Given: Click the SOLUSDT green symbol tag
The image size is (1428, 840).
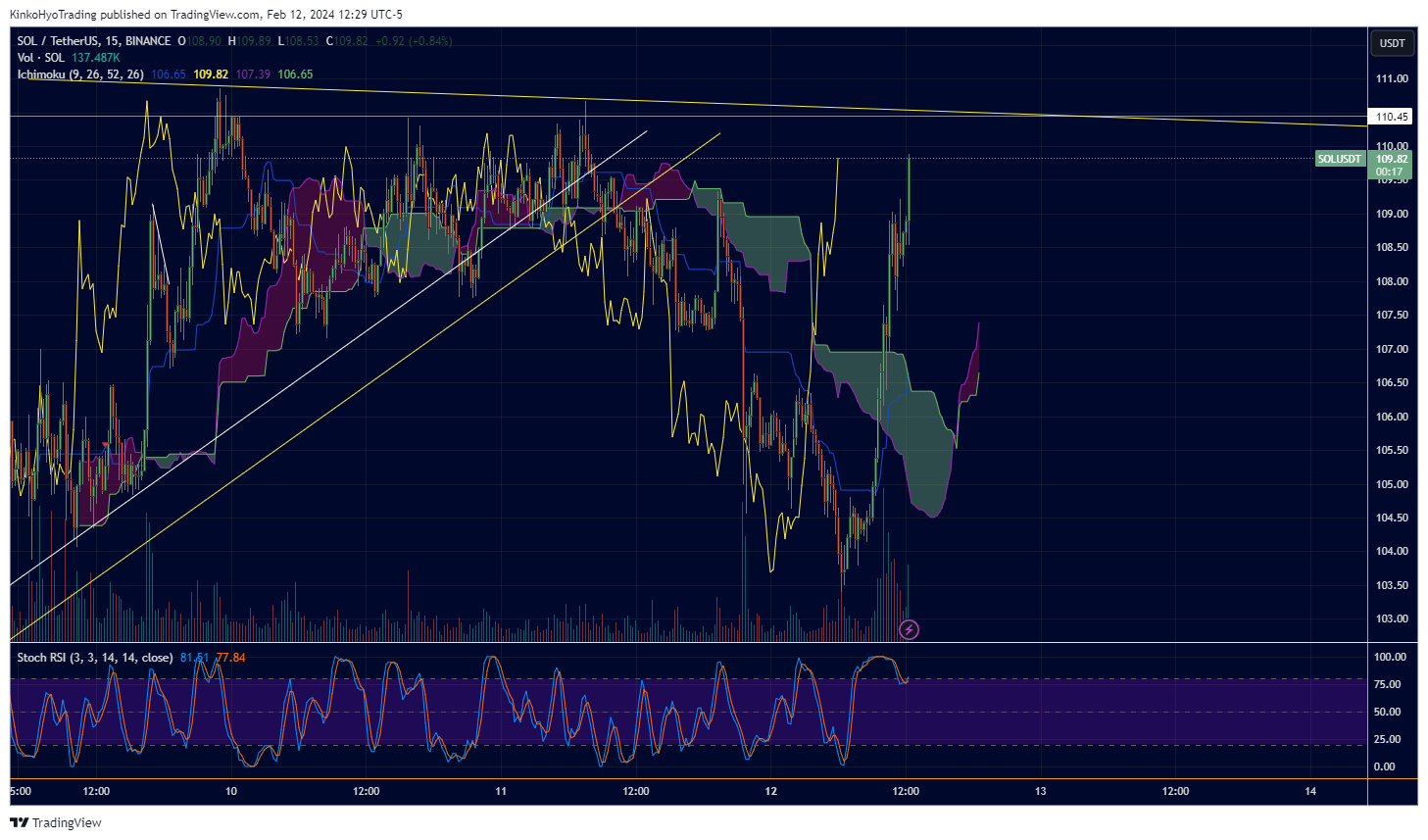Looking at the screenshot, I should pos(1340,159).
